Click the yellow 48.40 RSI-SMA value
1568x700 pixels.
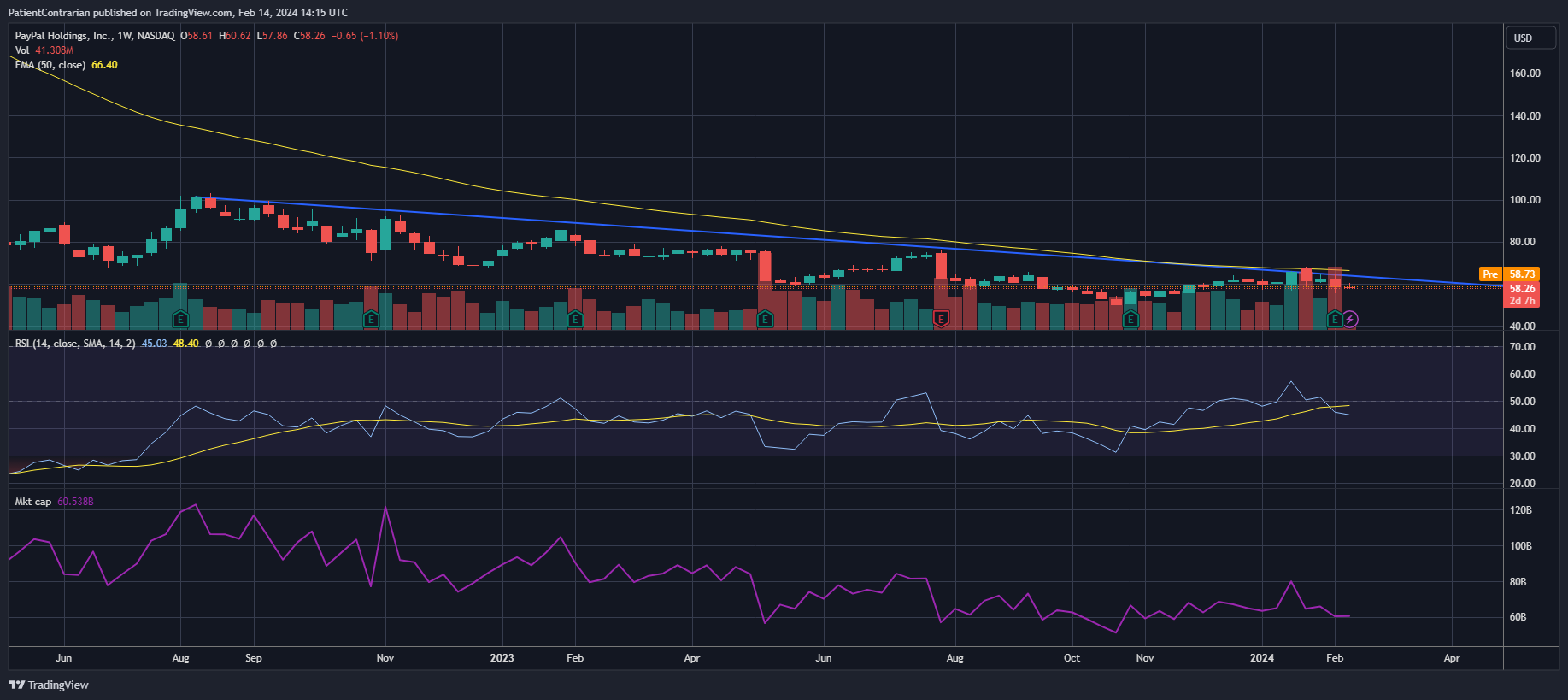[186, 344]
